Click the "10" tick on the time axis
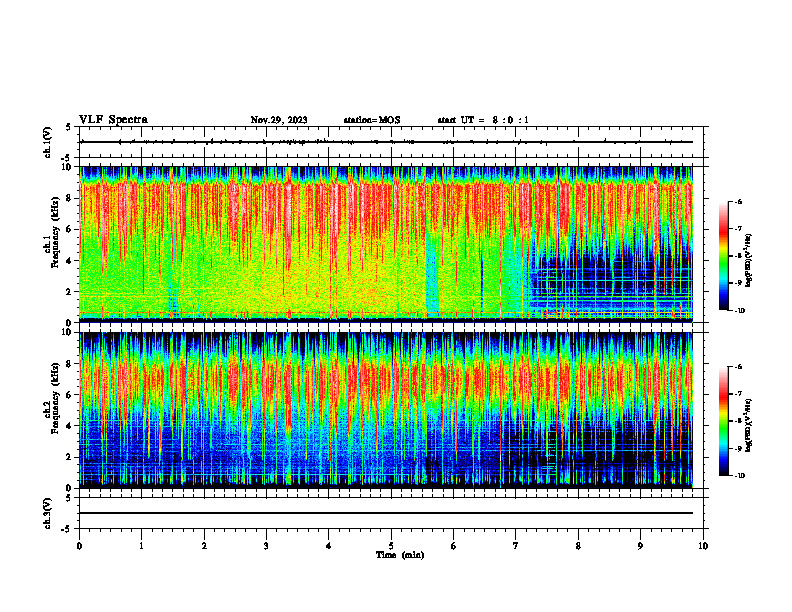The height and width of the screenshot is (612, 792). click(703, 546)
